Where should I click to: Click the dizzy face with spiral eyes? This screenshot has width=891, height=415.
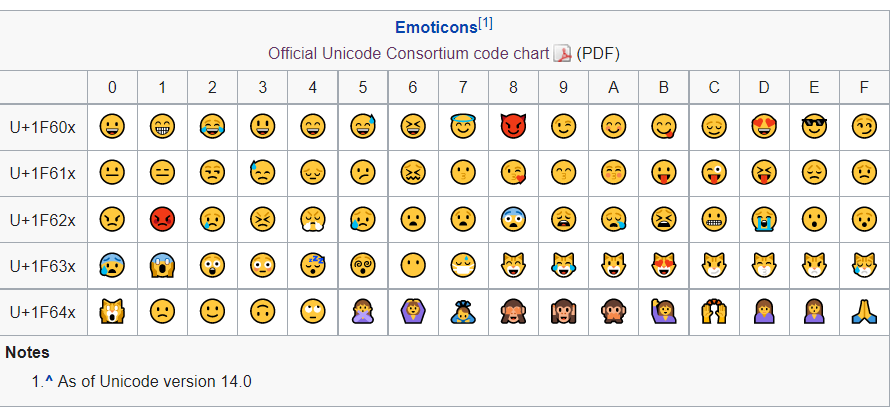pyautogui.click(x=363, y=265)
